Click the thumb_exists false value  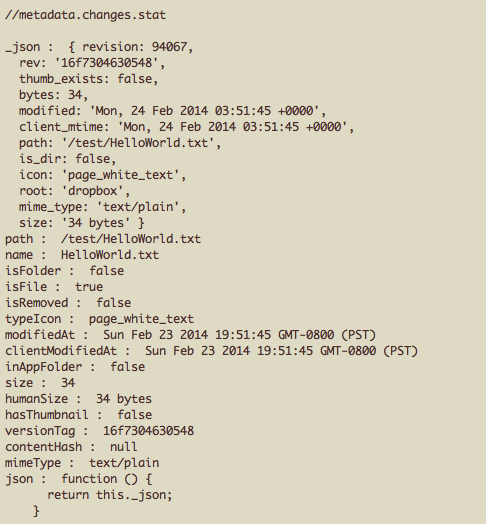(x=134, y=79)
